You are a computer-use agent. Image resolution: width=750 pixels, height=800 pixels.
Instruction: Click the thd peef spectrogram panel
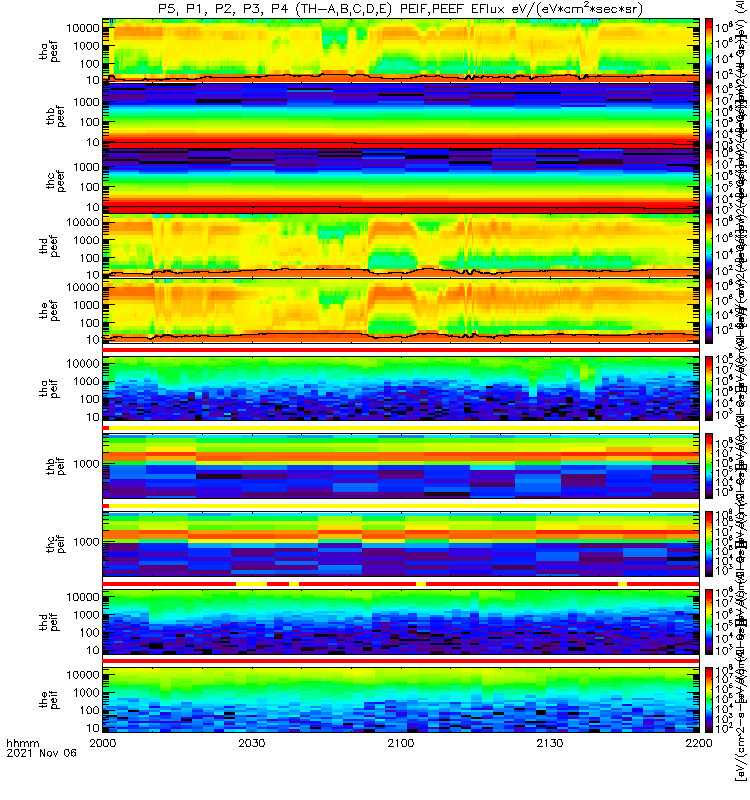401,245
